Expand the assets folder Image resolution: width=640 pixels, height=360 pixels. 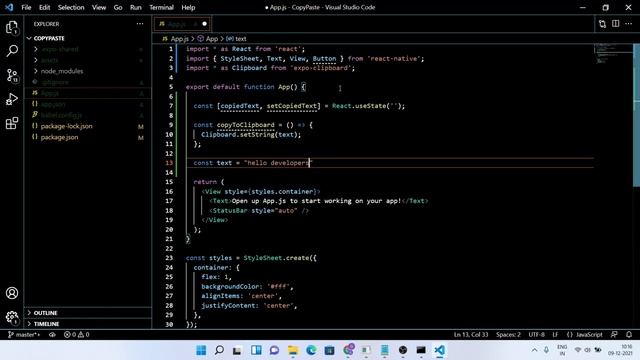click(87, 60)
